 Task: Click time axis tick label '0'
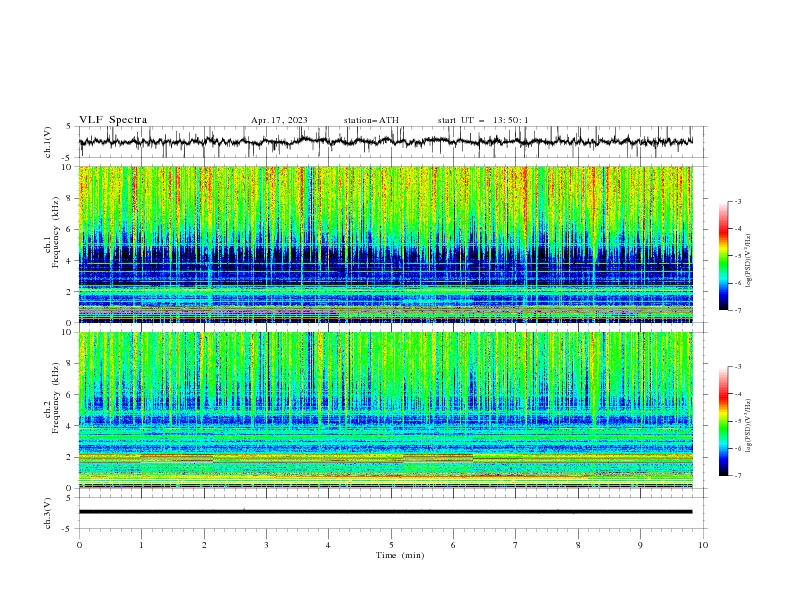[79, 545]
